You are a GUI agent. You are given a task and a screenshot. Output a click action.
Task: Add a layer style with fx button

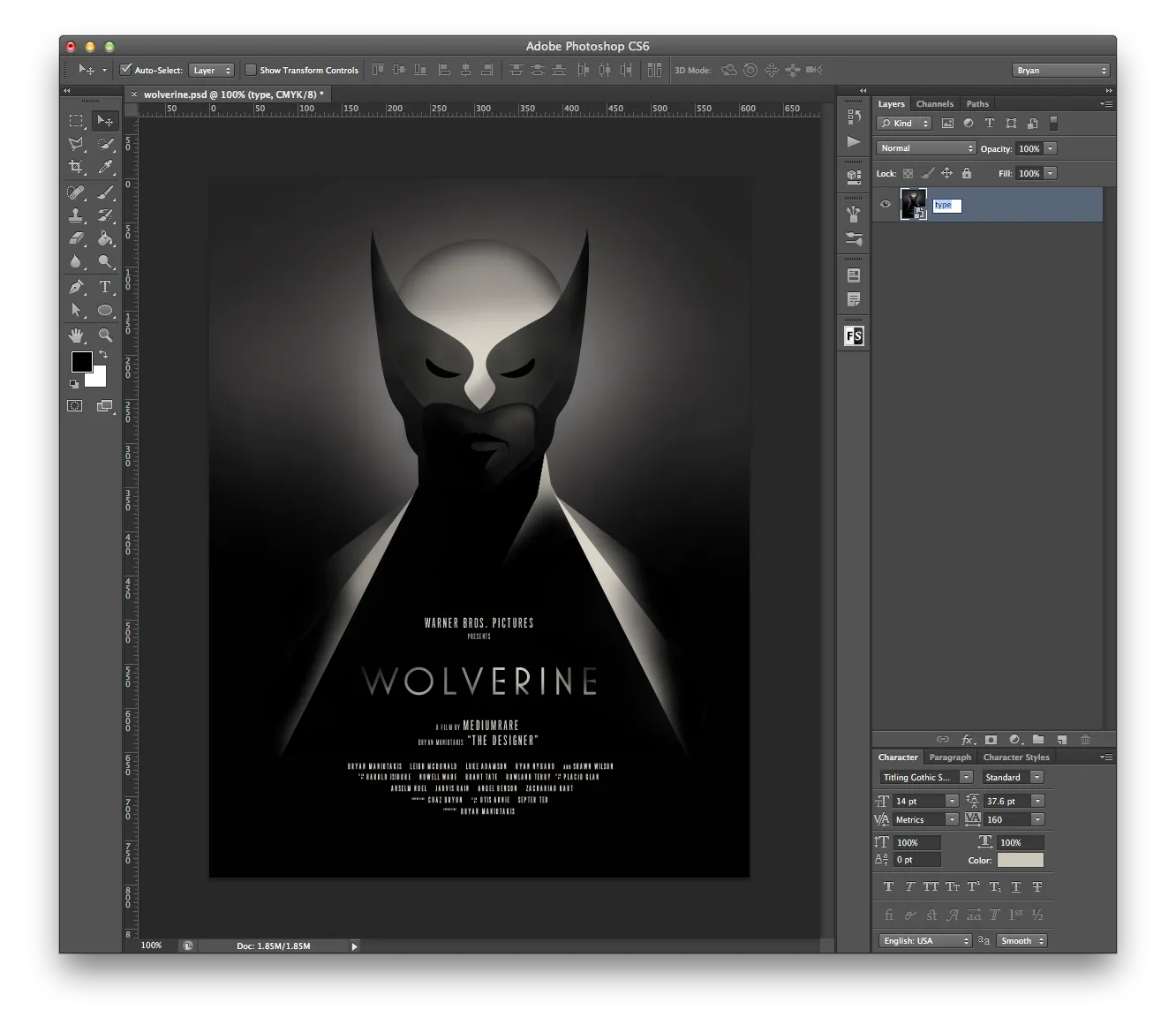coord(968,740)
